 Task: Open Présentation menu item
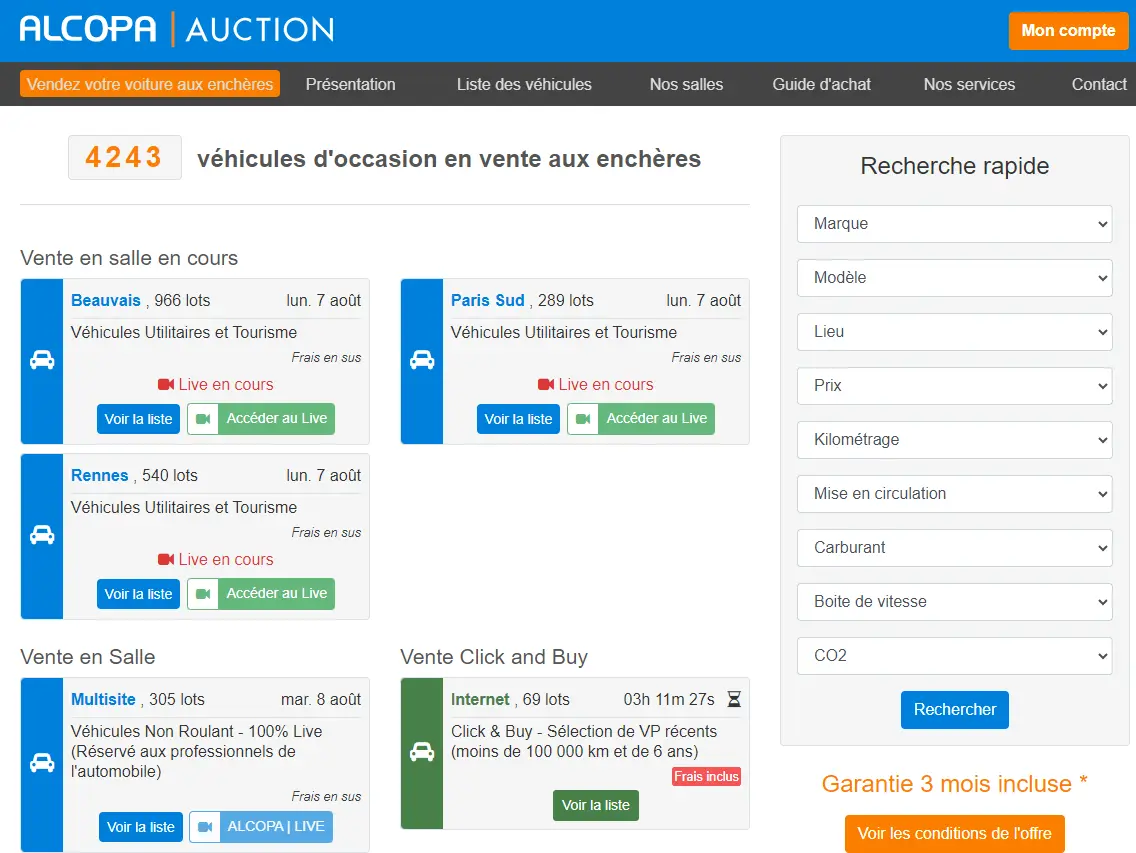(x=351, y=85)
